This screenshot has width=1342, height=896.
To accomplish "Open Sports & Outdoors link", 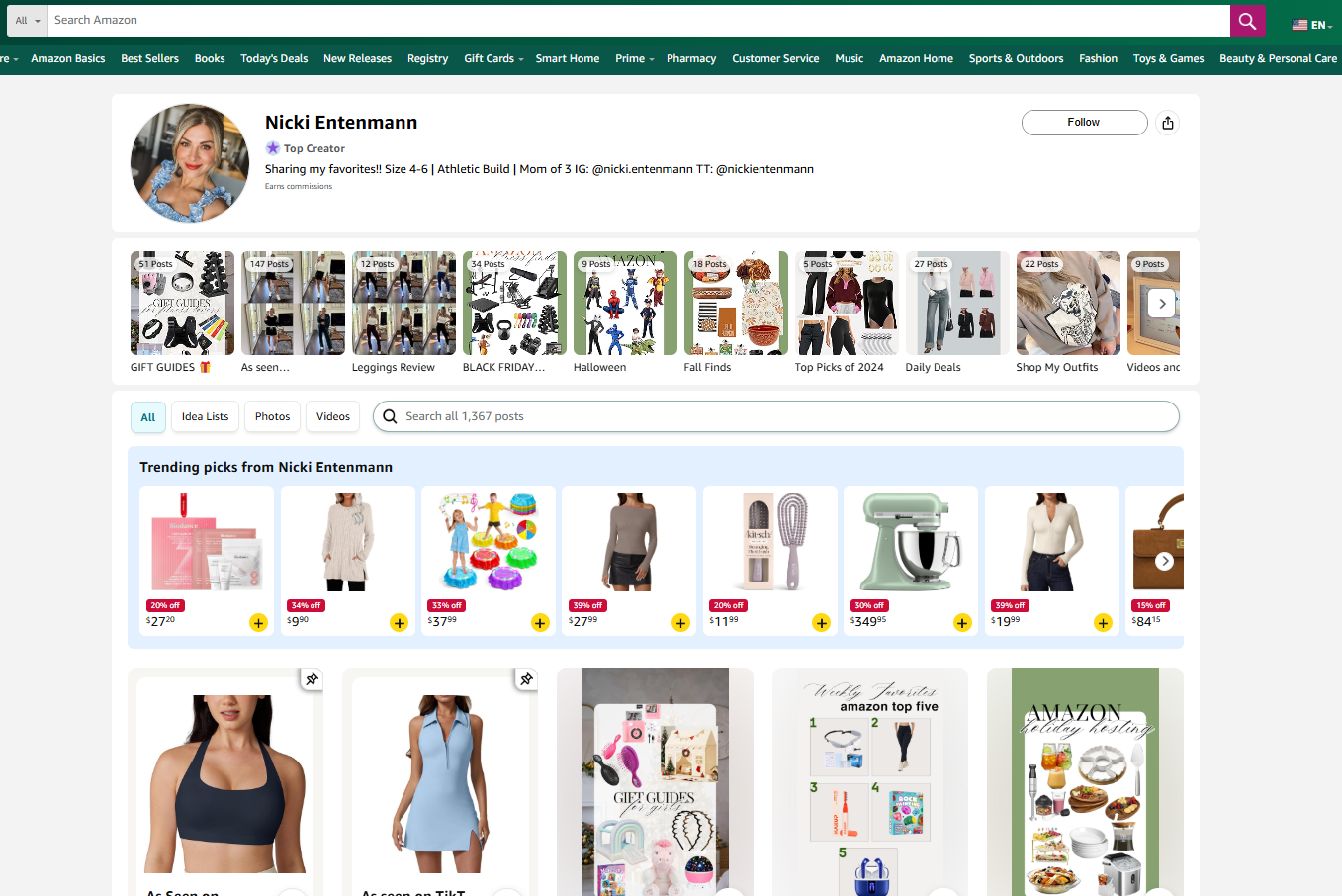I will pyautogui.click(x=1017, y=58).
